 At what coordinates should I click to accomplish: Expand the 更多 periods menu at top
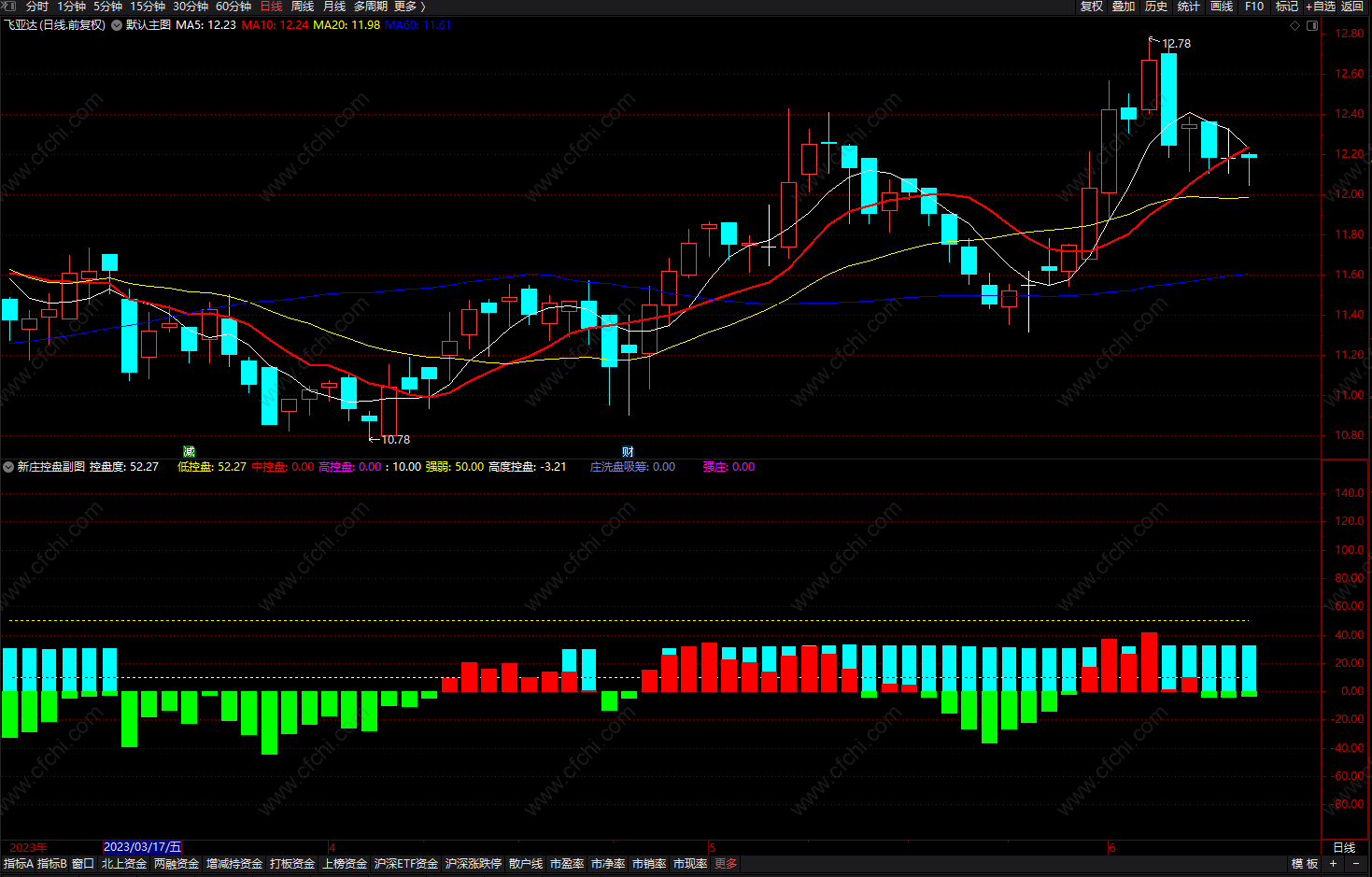pyautogui.click(x=409, y=7)
